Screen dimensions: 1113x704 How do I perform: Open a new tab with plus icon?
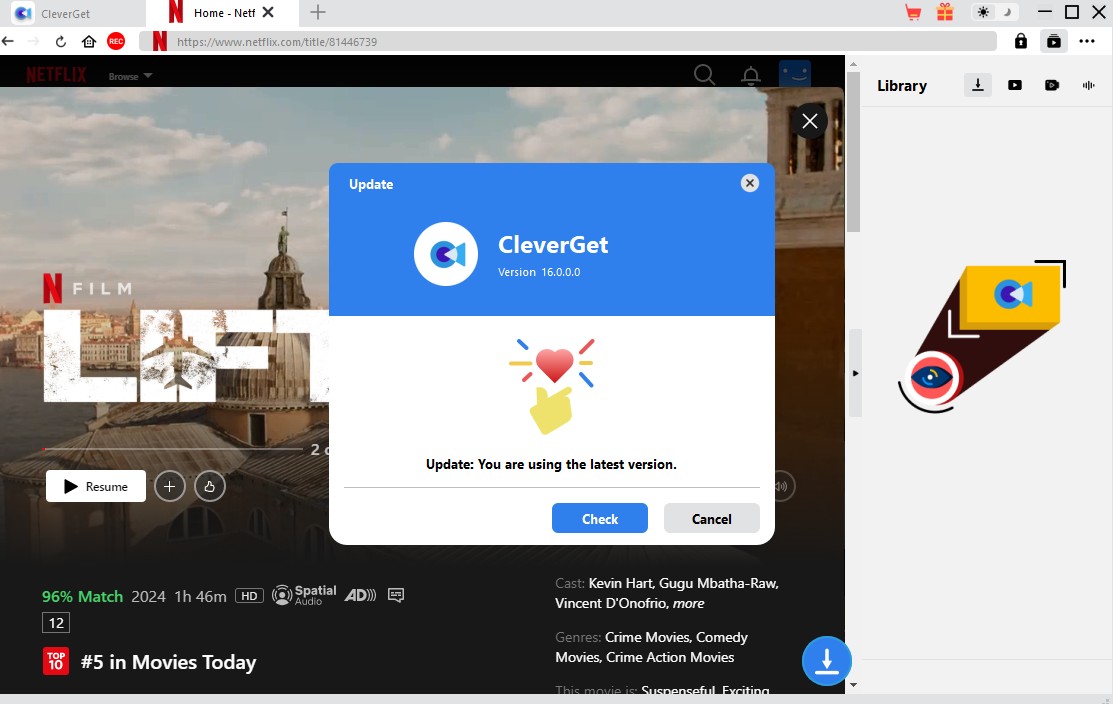(318, 12)
